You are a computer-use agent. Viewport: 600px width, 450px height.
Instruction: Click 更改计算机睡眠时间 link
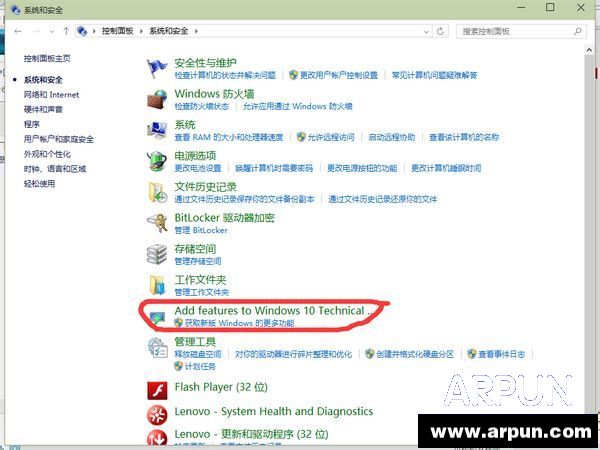pyautogui.click(x=446, y=168)
